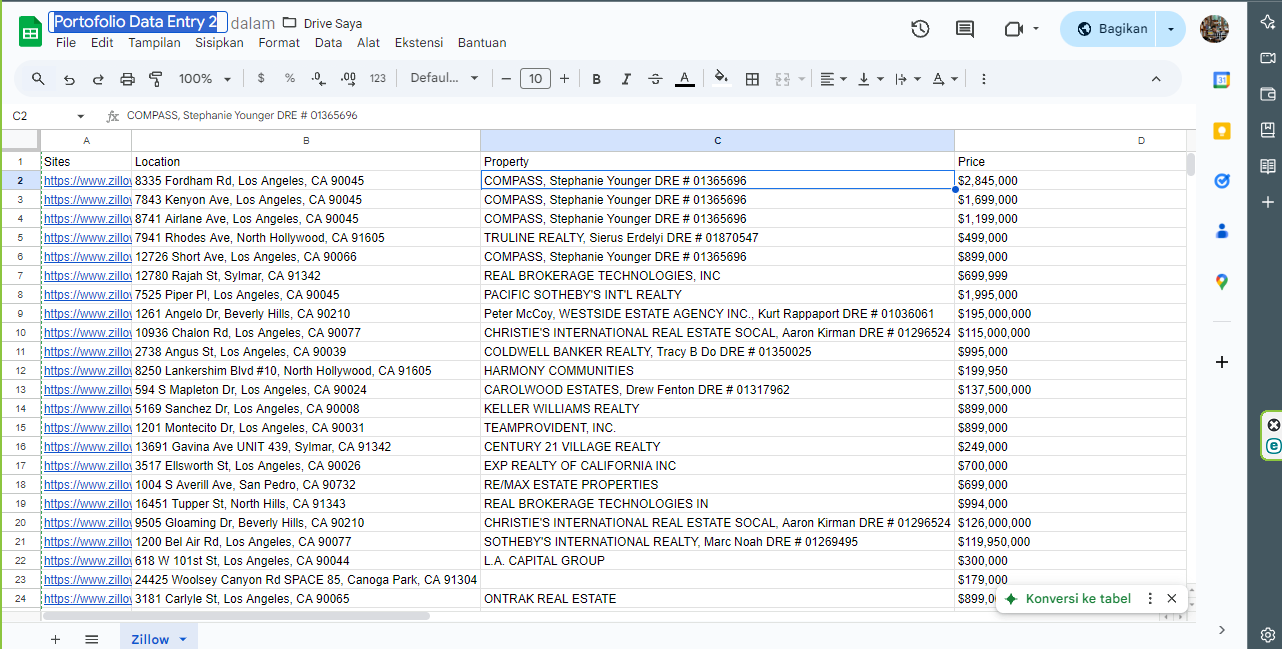Image resolution: width=1282 pixels, height=649 pixels.
Task: Open Gemini sparkle icon
Action: click(1267, 22)
